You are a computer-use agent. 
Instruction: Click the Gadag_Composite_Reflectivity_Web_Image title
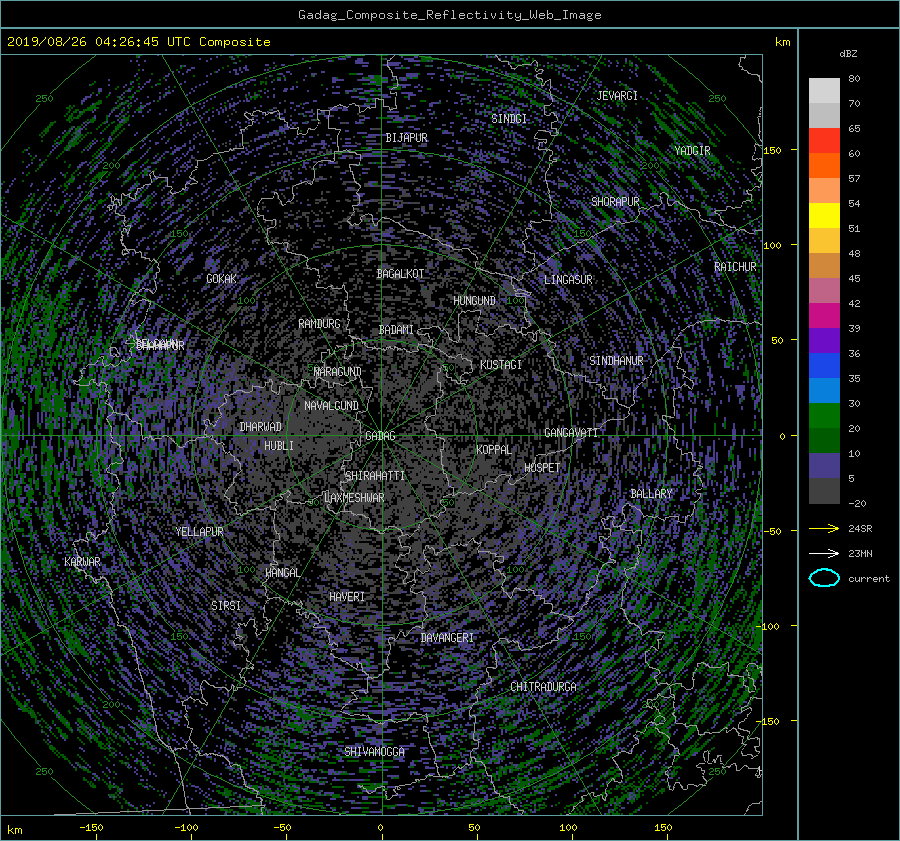point(449,15)
